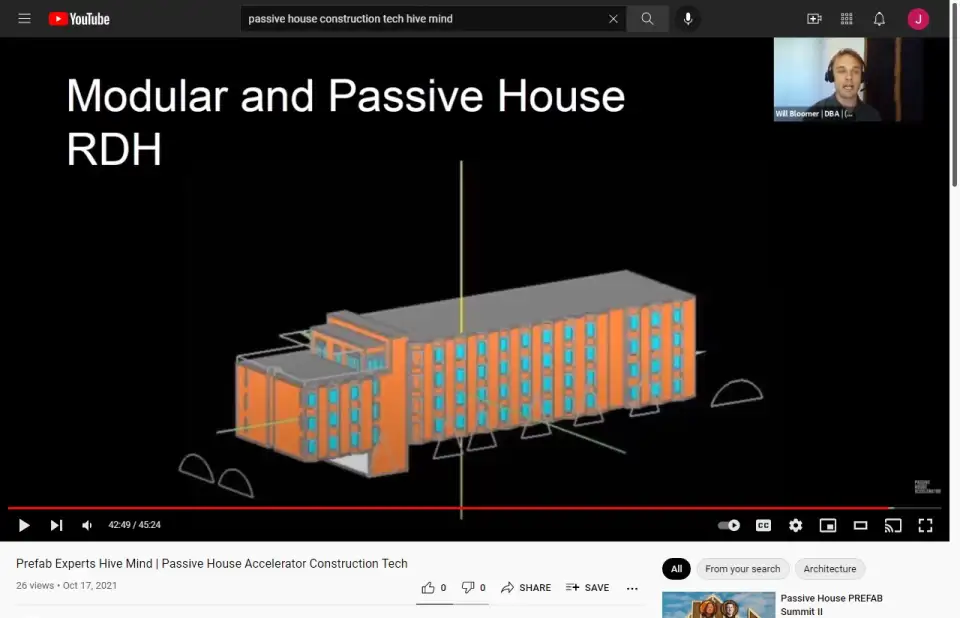Toggle the autoplay switch
The width and height of the screenshot is (960, 618).
(729, 525)
